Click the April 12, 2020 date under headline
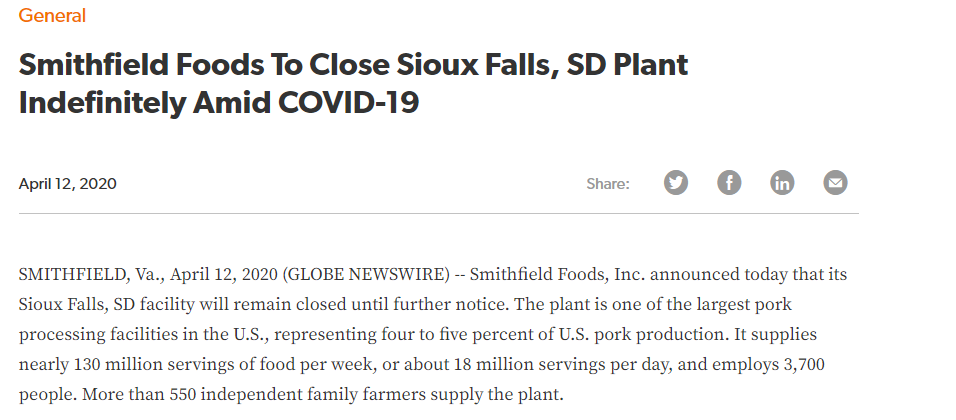 68,183
